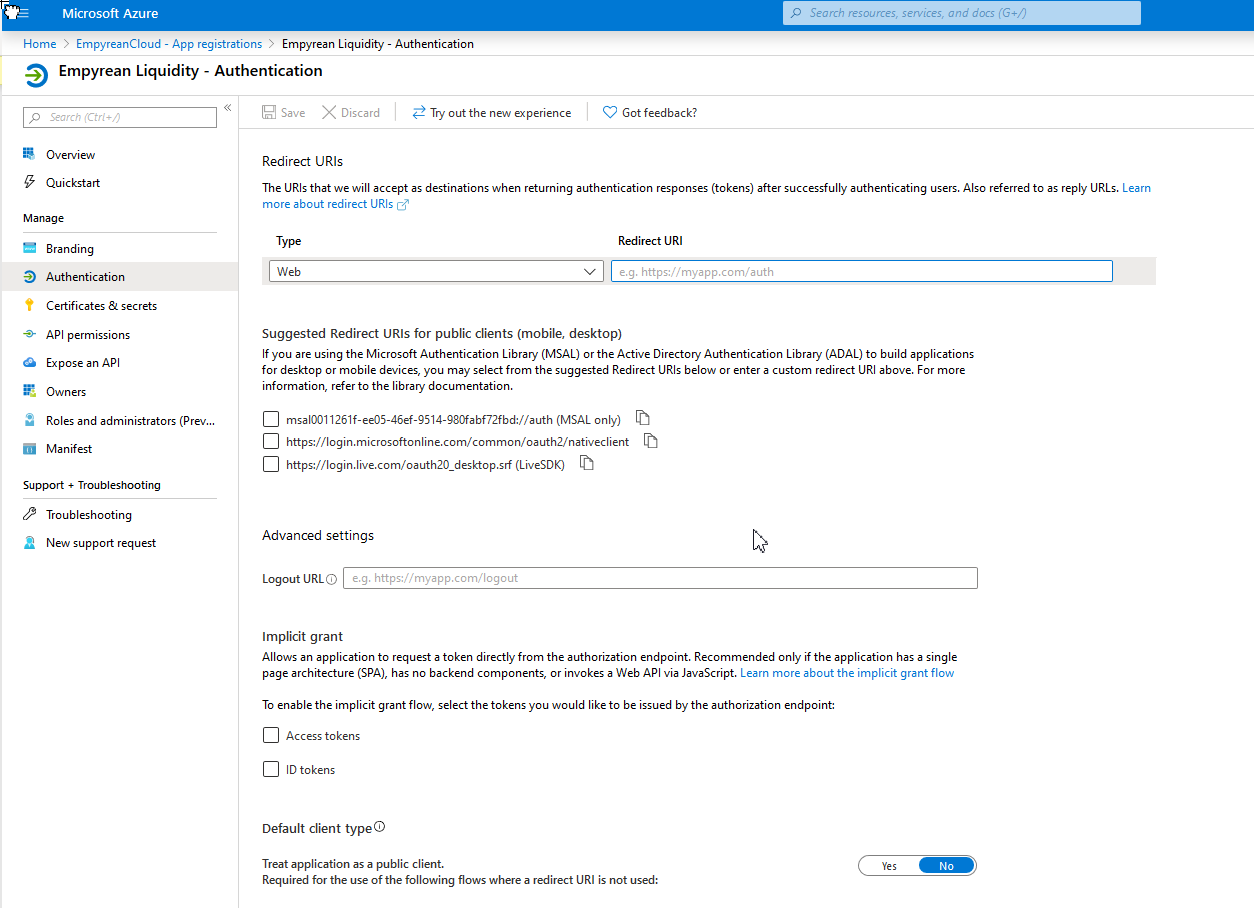
Task: Enable the ID tokens checkbox
Action: click(270, 769)
